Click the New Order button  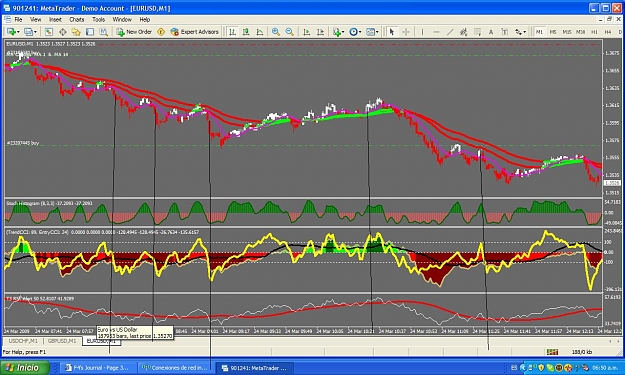coord(134,32)
